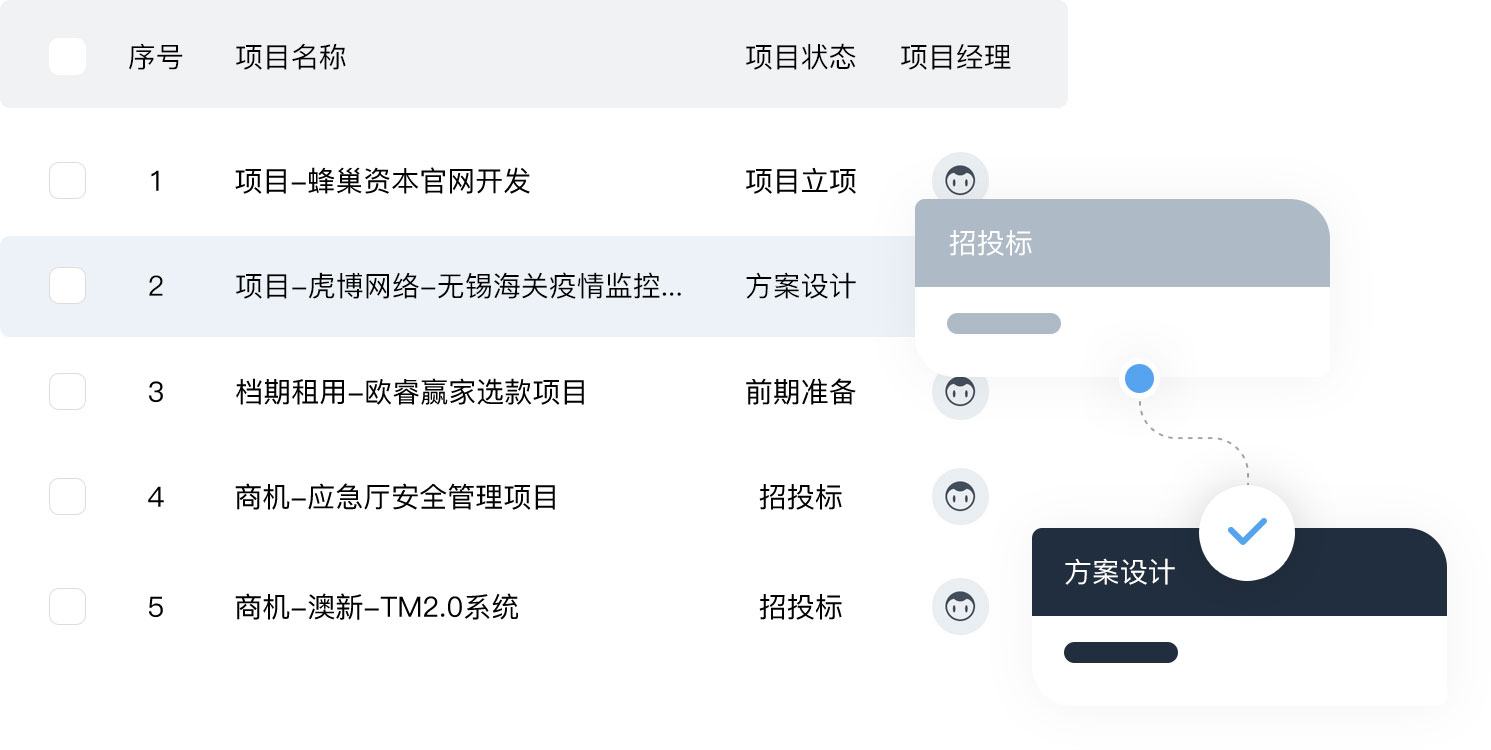Open 项目-蜂巢资本官网开发 project
Image resolution: width=1491 pixels, height=750 pixels.
click(382, 181)
